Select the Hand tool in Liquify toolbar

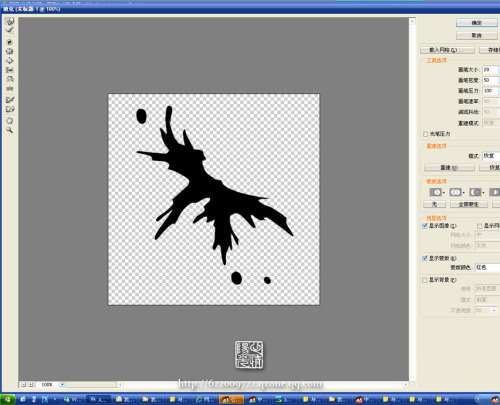pos(10,121)
